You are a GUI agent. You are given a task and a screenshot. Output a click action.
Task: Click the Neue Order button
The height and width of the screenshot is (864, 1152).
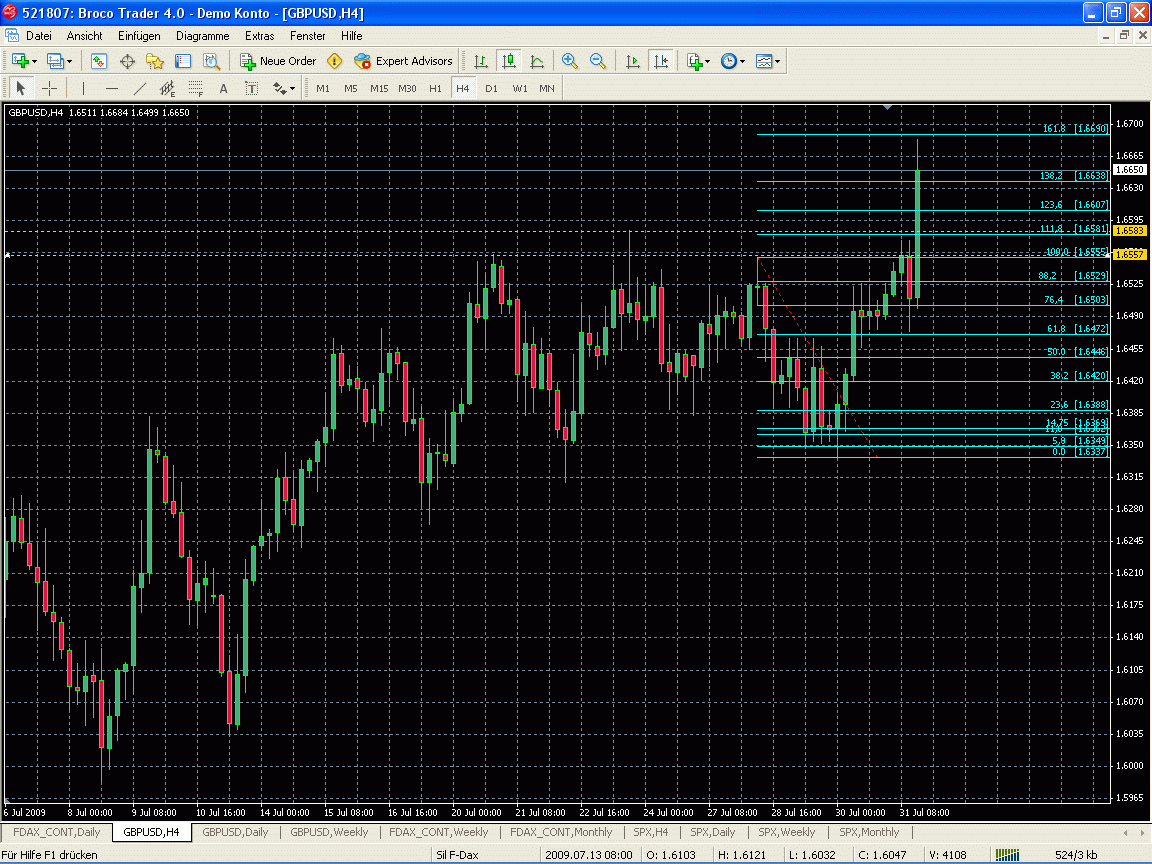point(278,62)
